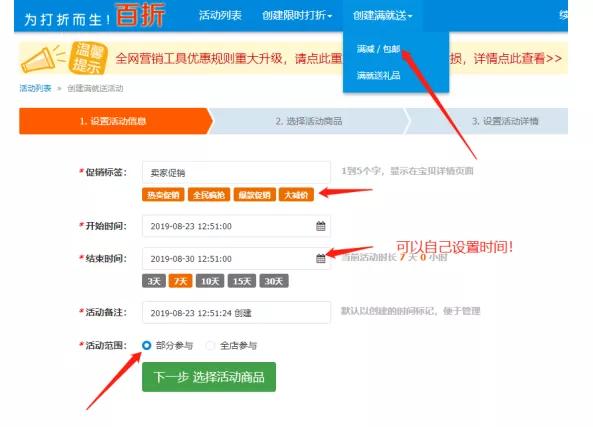This screenshot has height=427, width=593.
Task: Expand the 创建满就送 dropdown menu
Action: click(382, 16)
